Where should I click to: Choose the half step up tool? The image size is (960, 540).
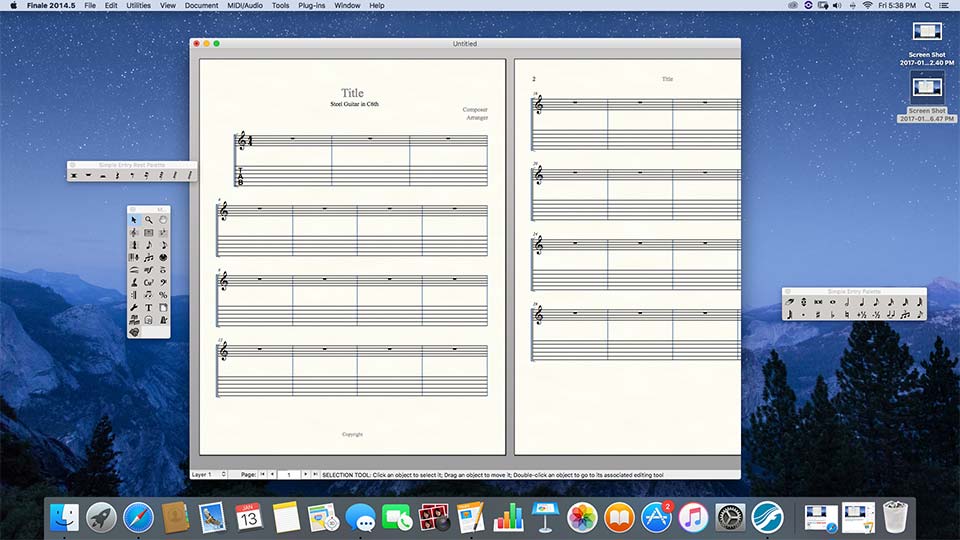point(862,315)
